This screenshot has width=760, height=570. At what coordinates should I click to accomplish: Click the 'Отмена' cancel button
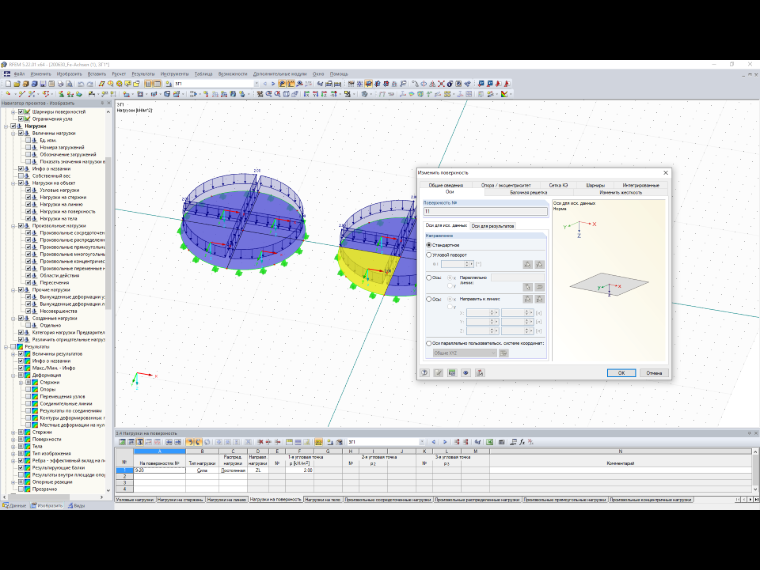pos(654,373)
